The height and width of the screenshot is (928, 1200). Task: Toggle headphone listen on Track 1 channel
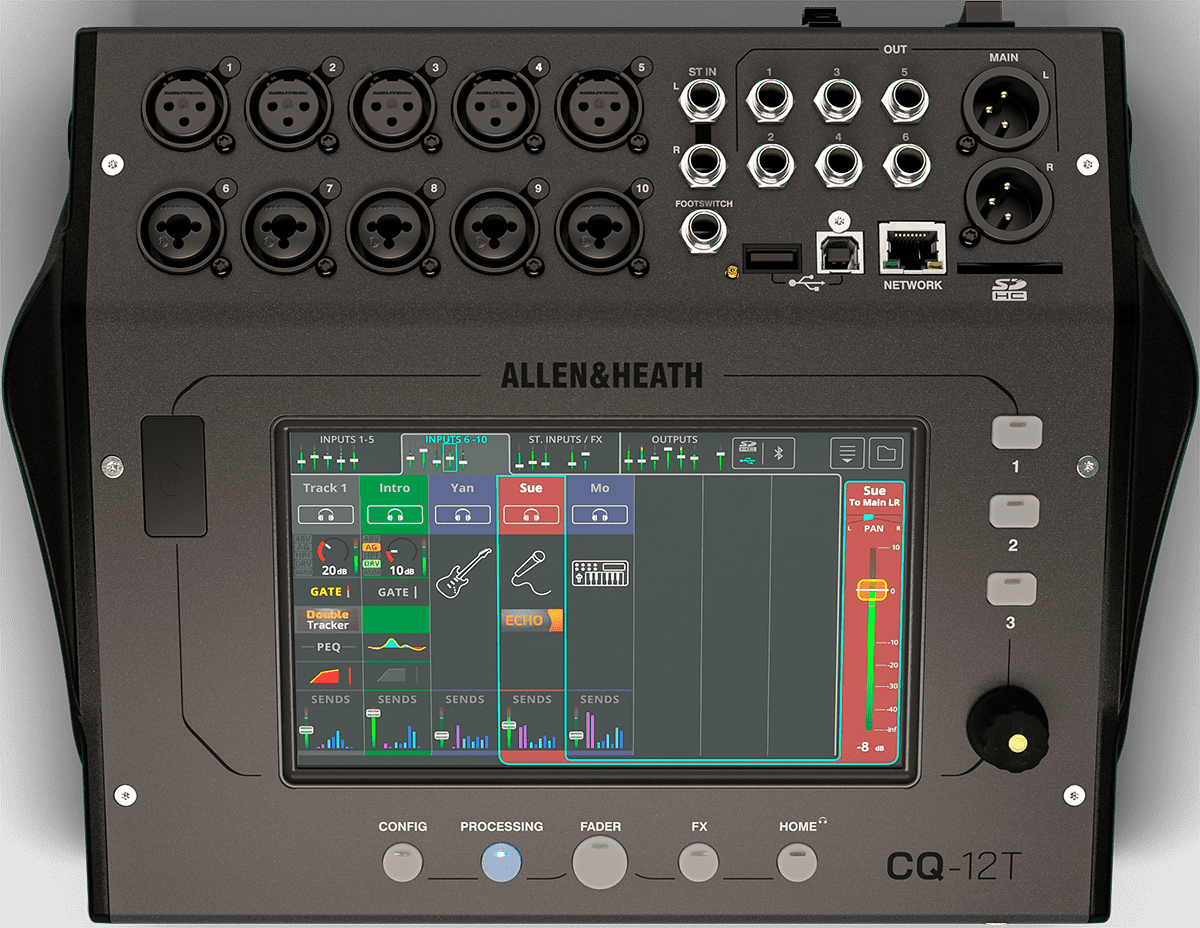click(x=326, y=515)
